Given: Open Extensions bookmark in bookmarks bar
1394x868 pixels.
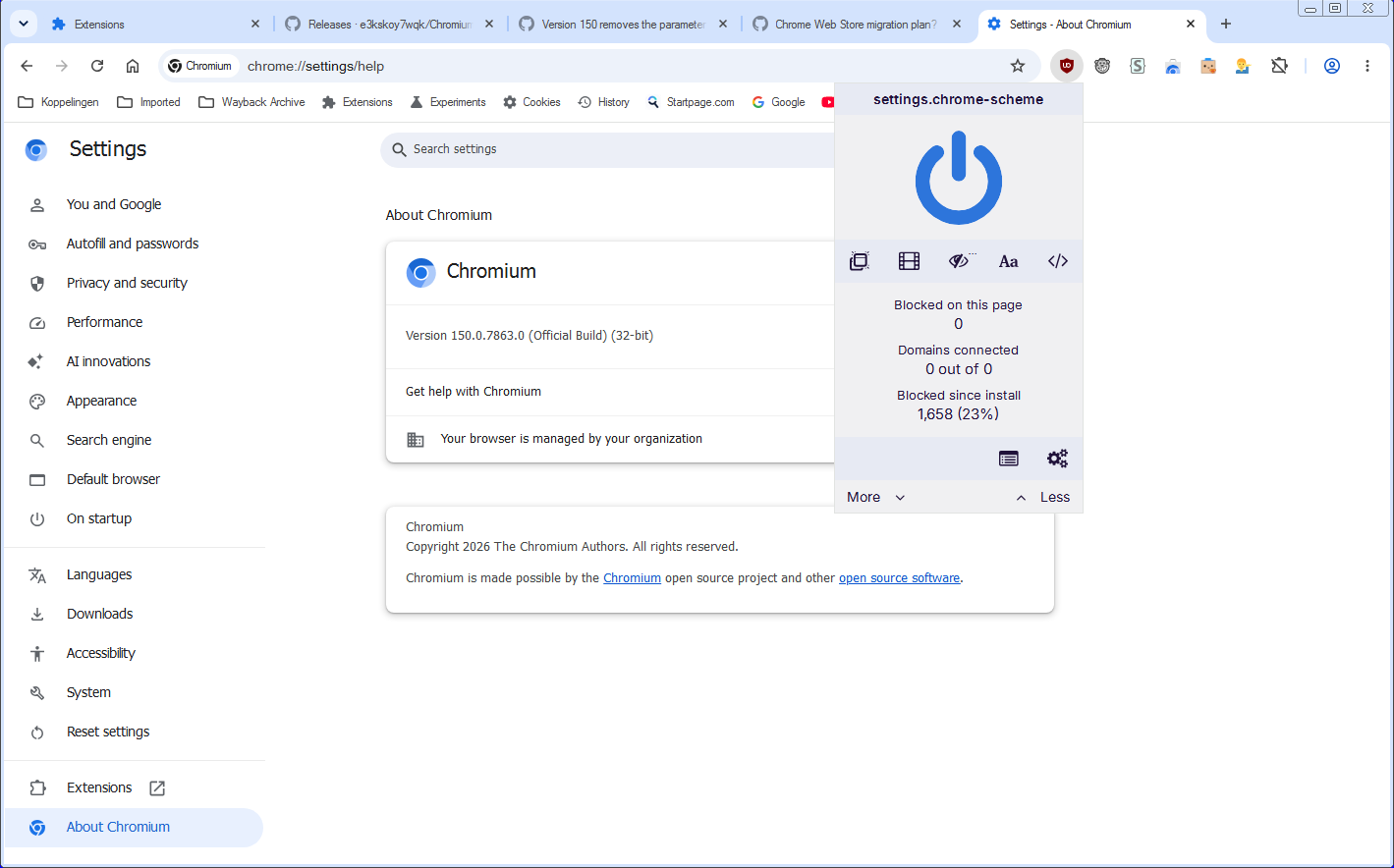Looking at the screenshot, I should coord(358,102).
